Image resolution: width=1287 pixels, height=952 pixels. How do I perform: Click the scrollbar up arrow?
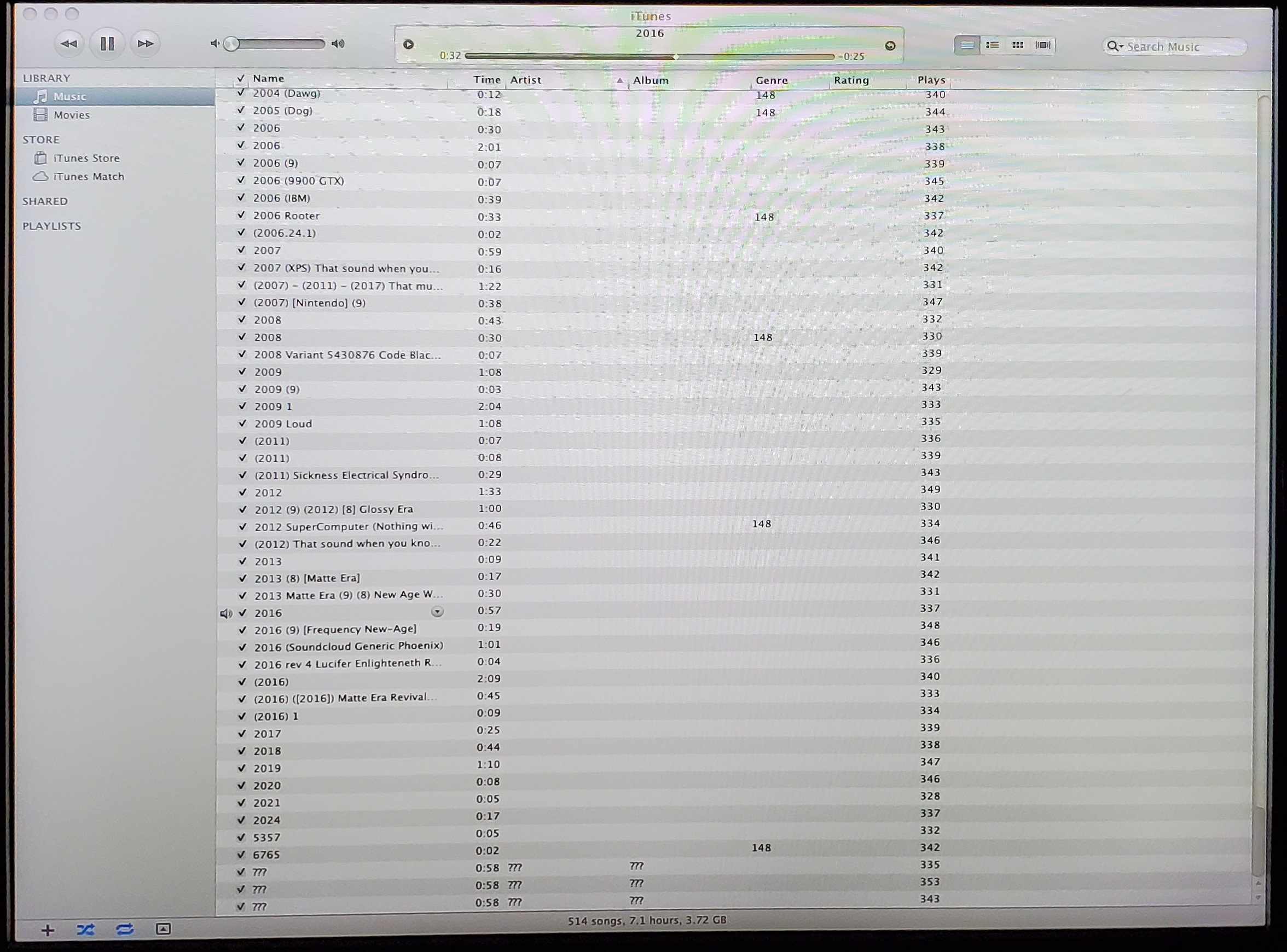point(1258,883)
